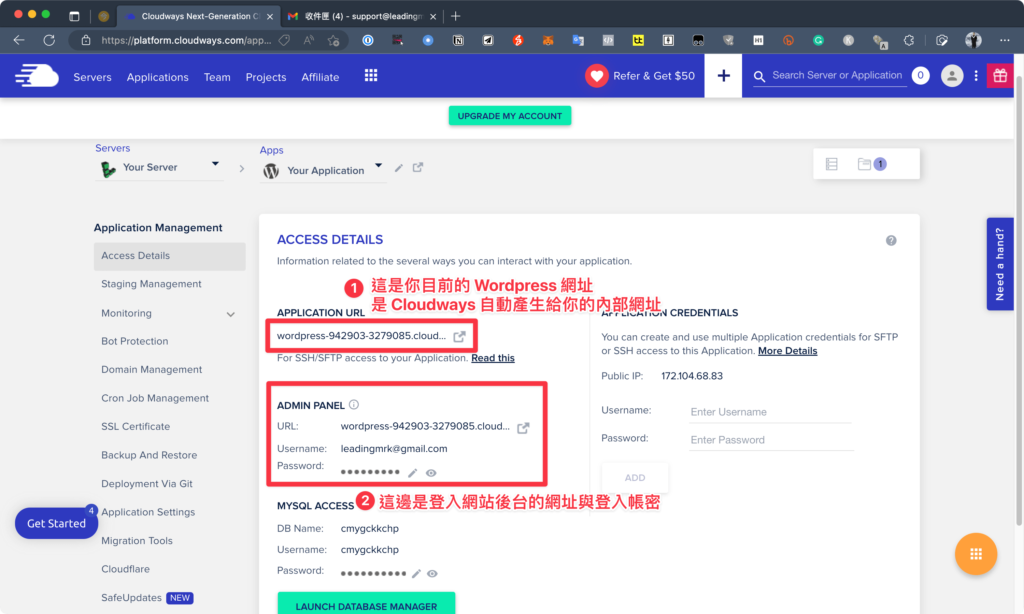Open the gift box icon
Screen dimensions: 1024x614
coord(998,76)
